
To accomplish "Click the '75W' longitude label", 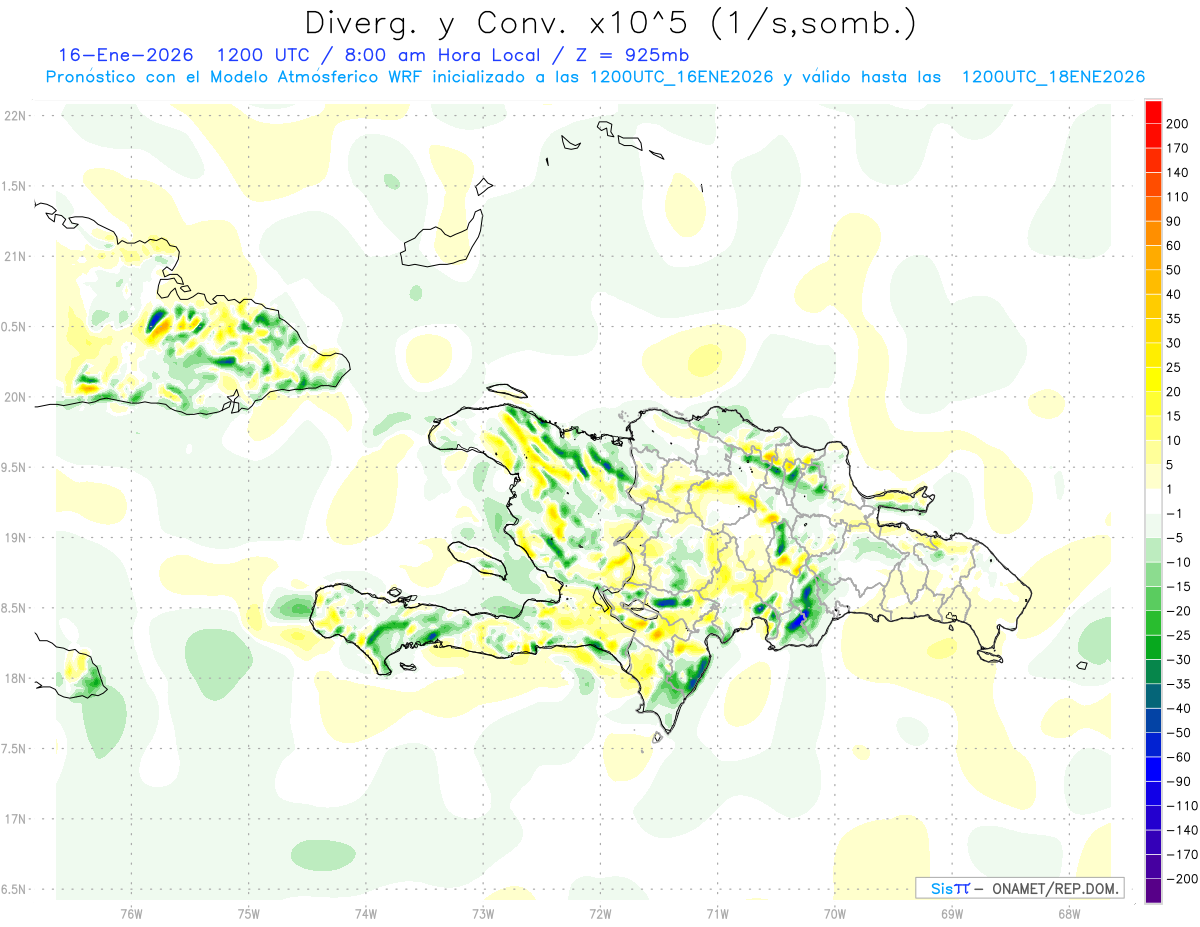I will [249, 914].
